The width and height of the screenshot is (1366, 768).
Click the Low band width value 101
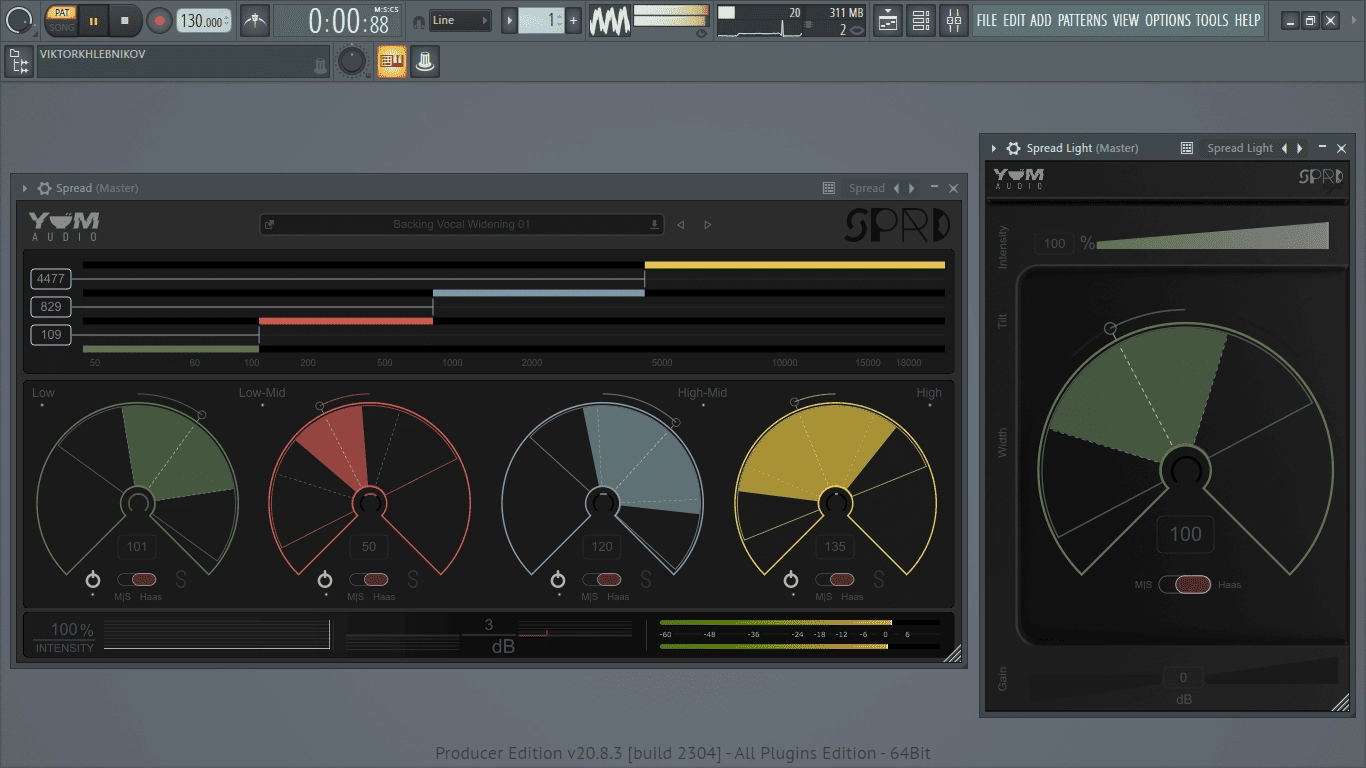(137, 546)
